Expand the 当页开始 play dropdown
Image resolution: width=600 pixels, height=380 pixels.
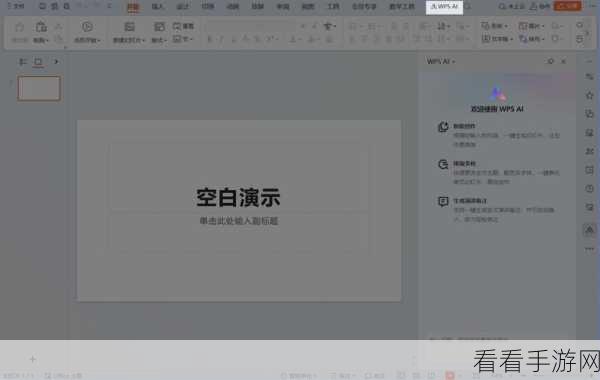point(88,40)
